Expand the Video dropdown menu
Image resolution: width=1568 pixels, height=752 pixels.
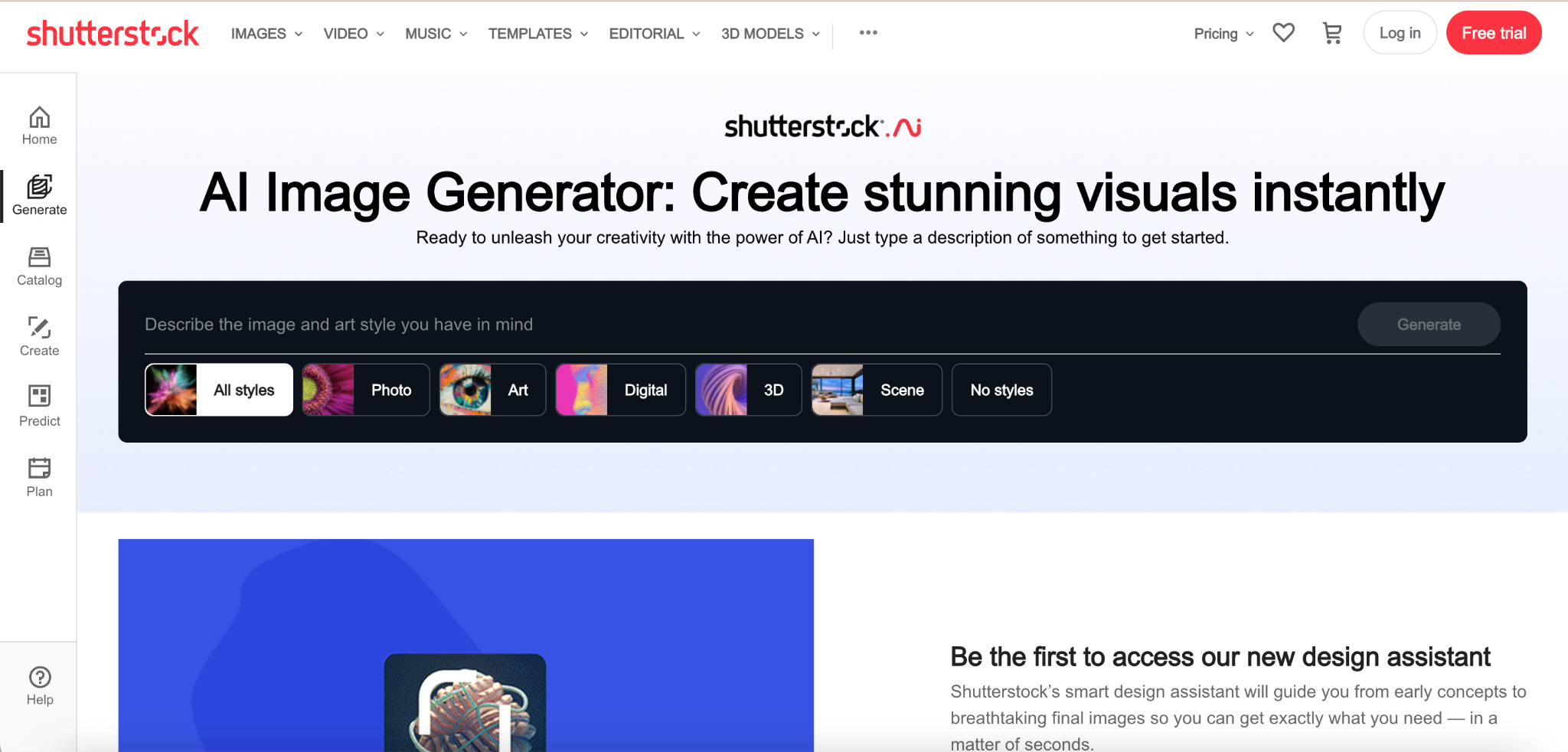(354, 34)
